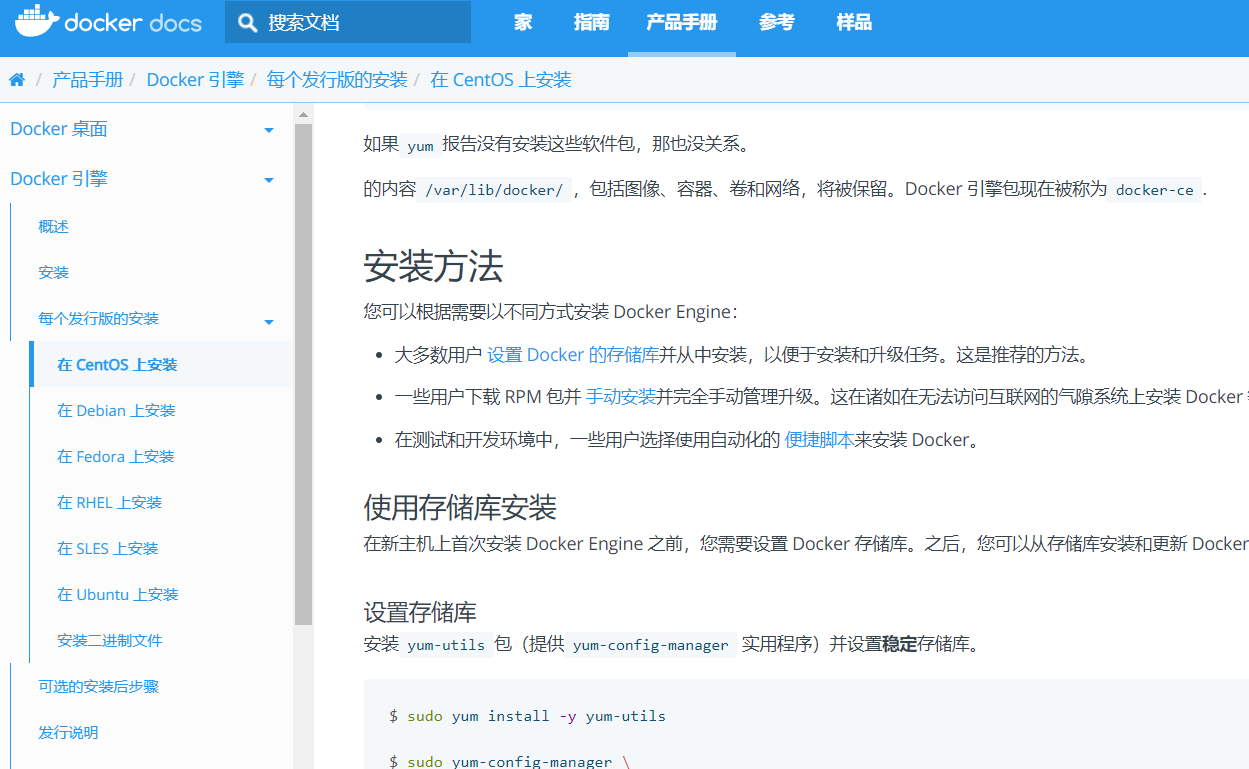Follow the 手动安装 link
The height and width of the screenshot is (769, 1249).
point(621,397)
